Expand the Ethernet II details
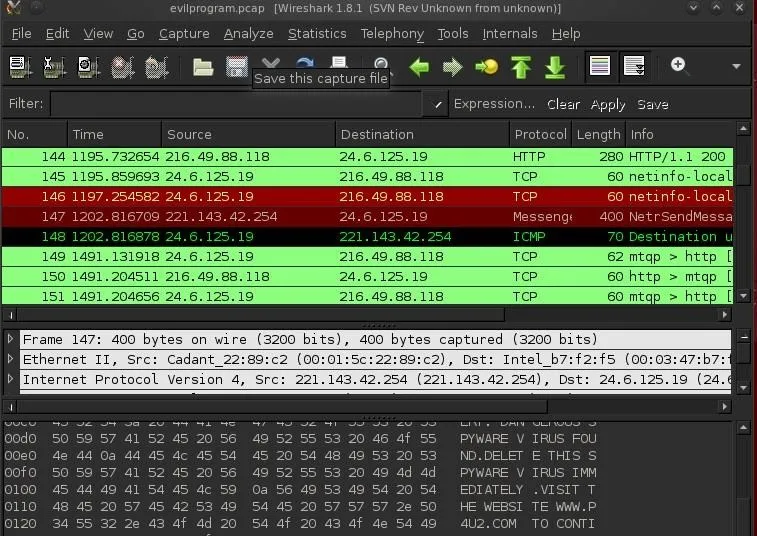Viewport: 757px width, 536px height. [x=10, y=359]
